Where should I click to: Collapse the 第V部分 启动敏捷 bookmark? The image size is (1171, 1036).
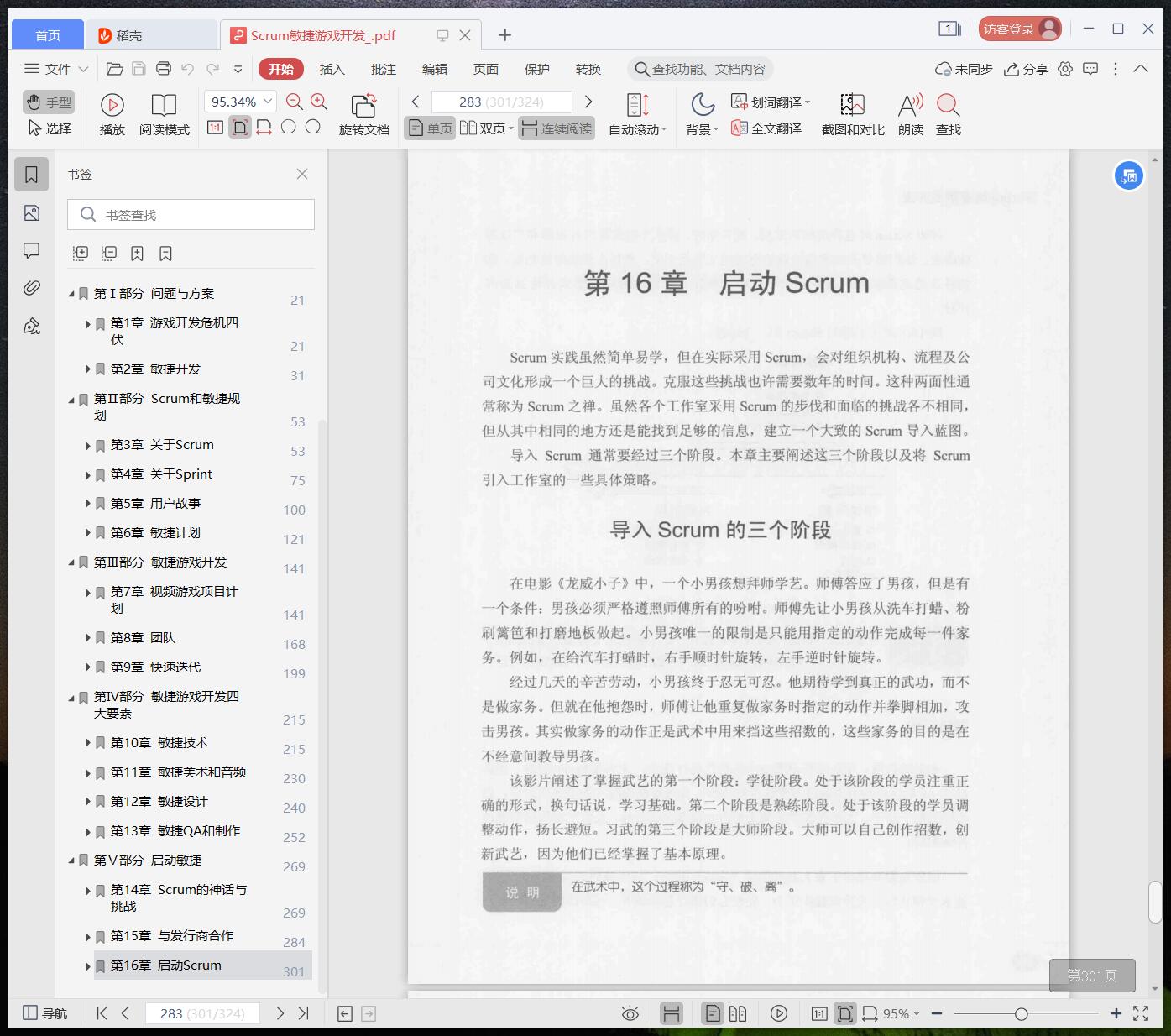point(71,861)
